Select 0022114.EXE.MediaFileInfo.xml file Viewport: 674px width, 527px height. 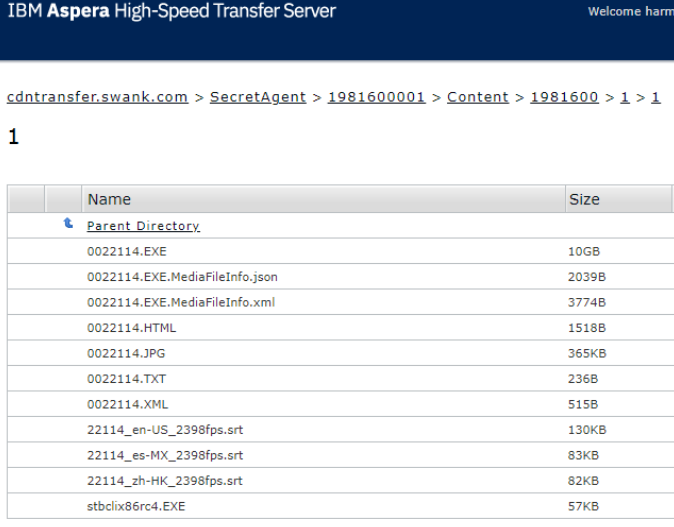[180, 302]
